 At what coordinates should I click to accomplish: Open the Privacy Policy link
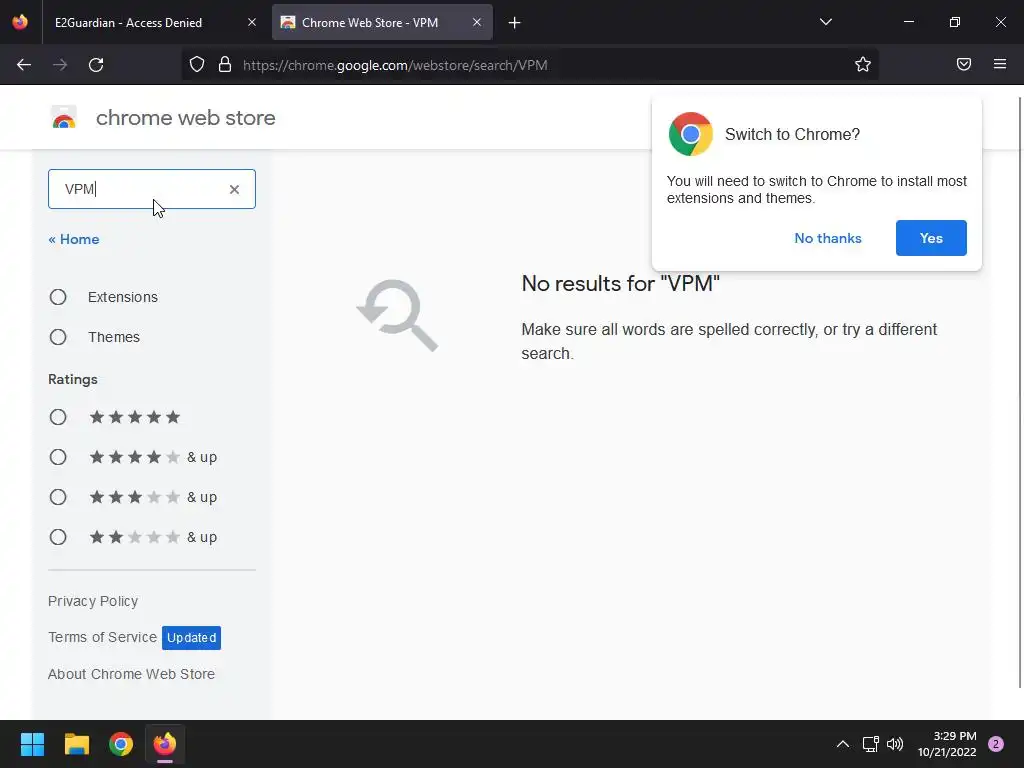tap(93, 601)
